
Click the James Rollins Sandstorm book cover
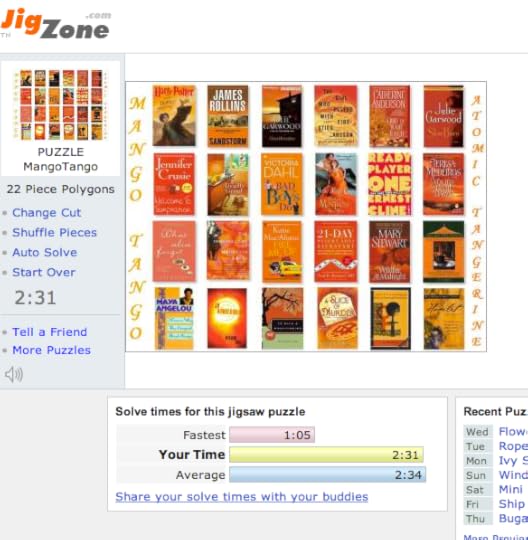click(228, 116)
